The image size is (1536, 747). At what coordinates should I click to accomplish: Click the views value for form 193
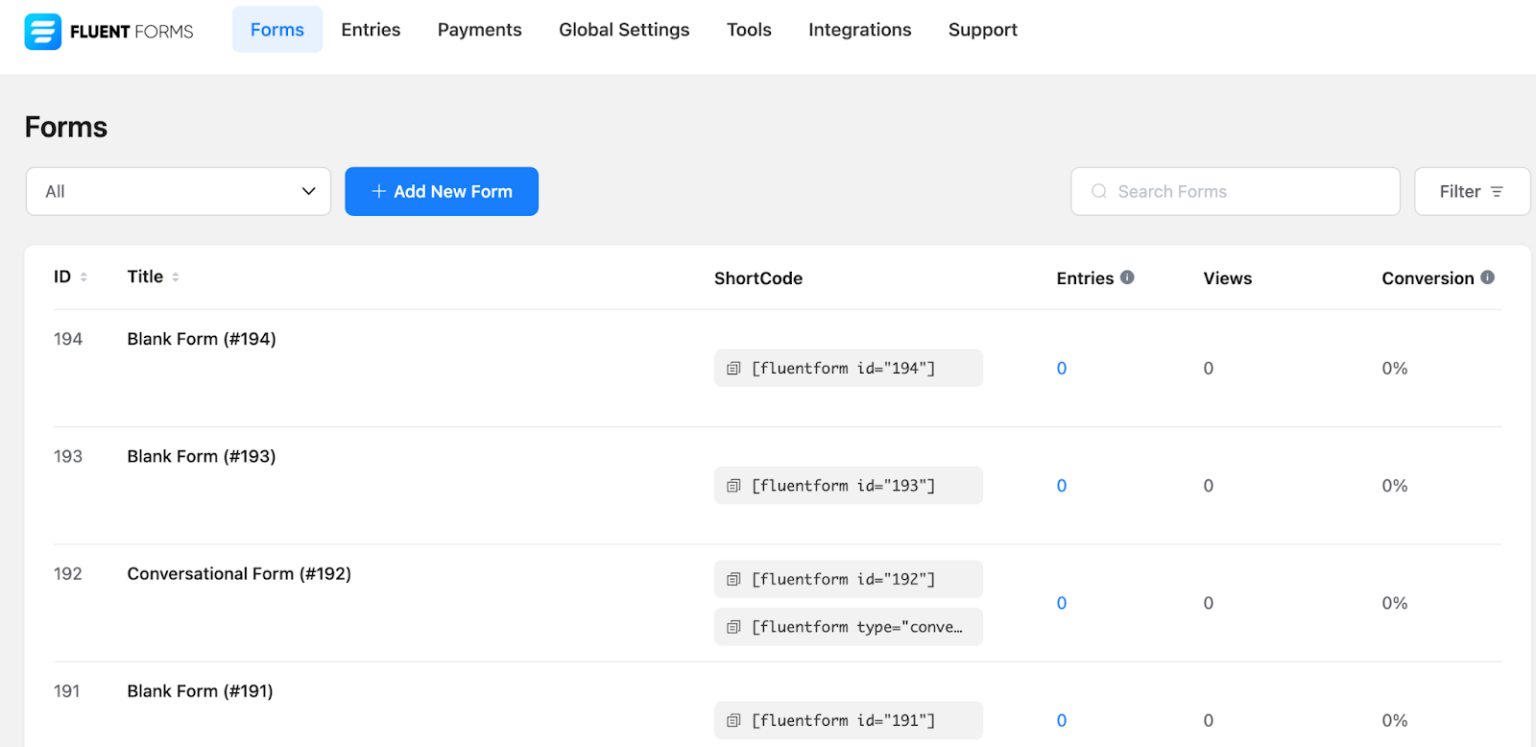pyautogui.click(x=1208, y=485)
